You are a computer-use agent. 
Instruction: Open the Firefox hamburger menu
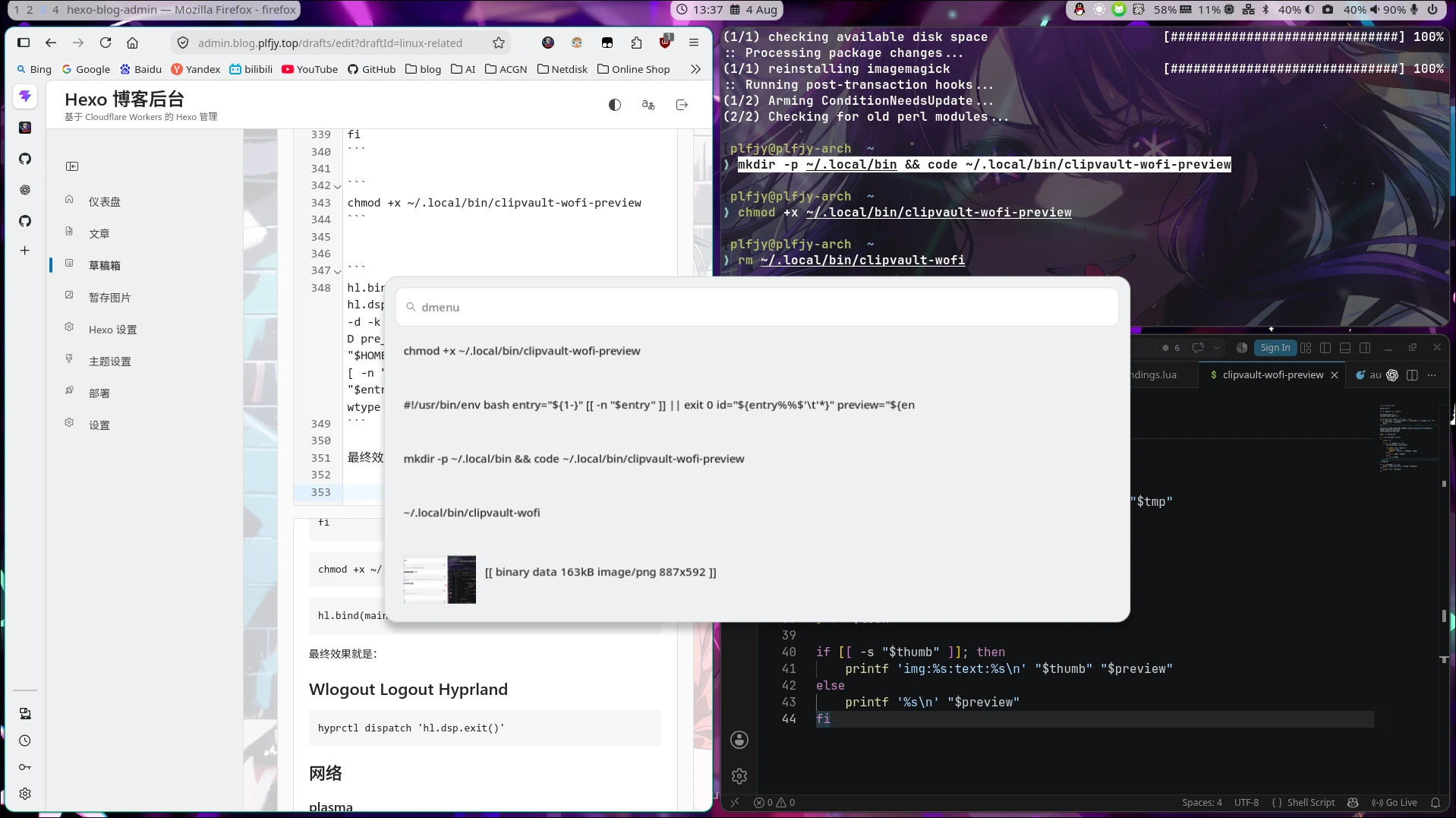click(694, 43)
